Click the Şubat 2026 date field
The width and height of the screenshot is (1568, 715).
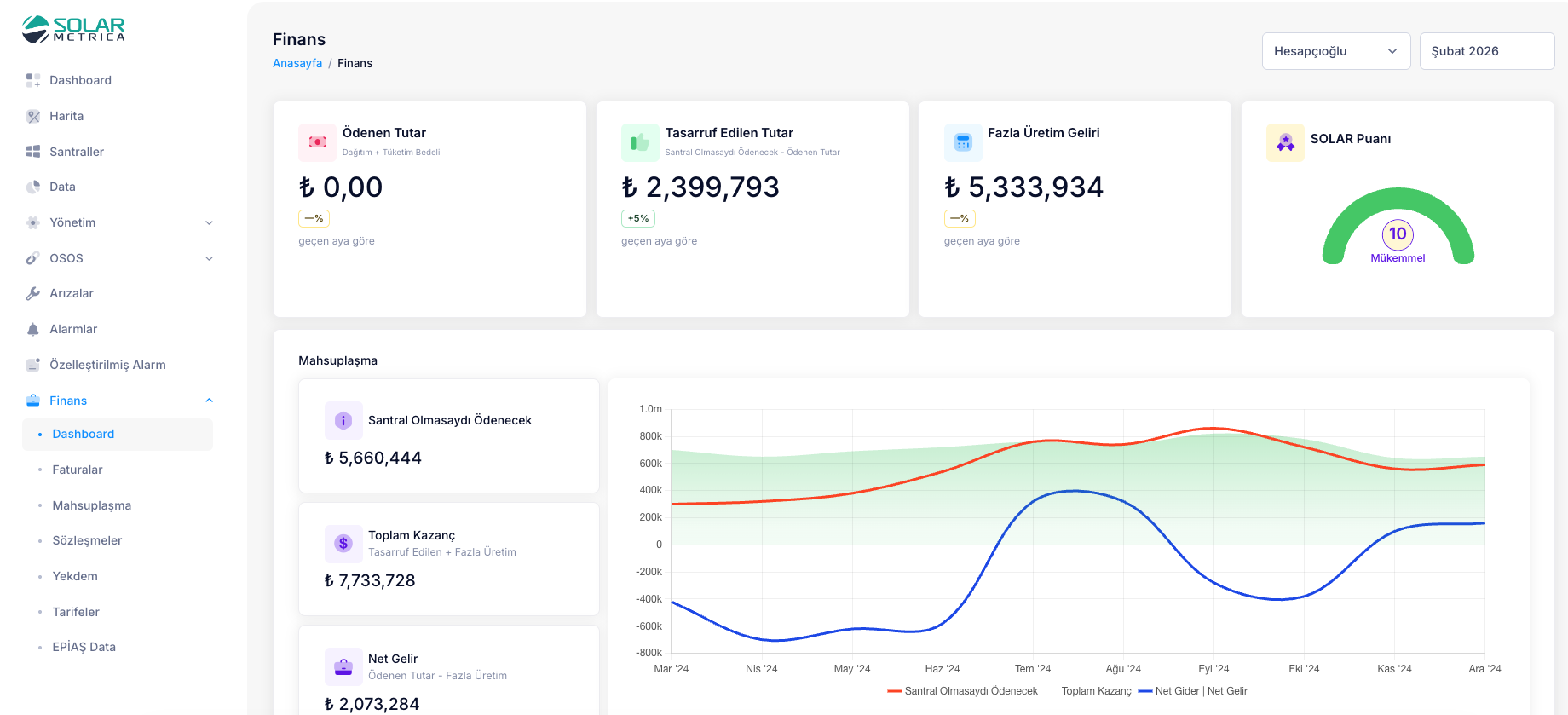[1486, 51]
